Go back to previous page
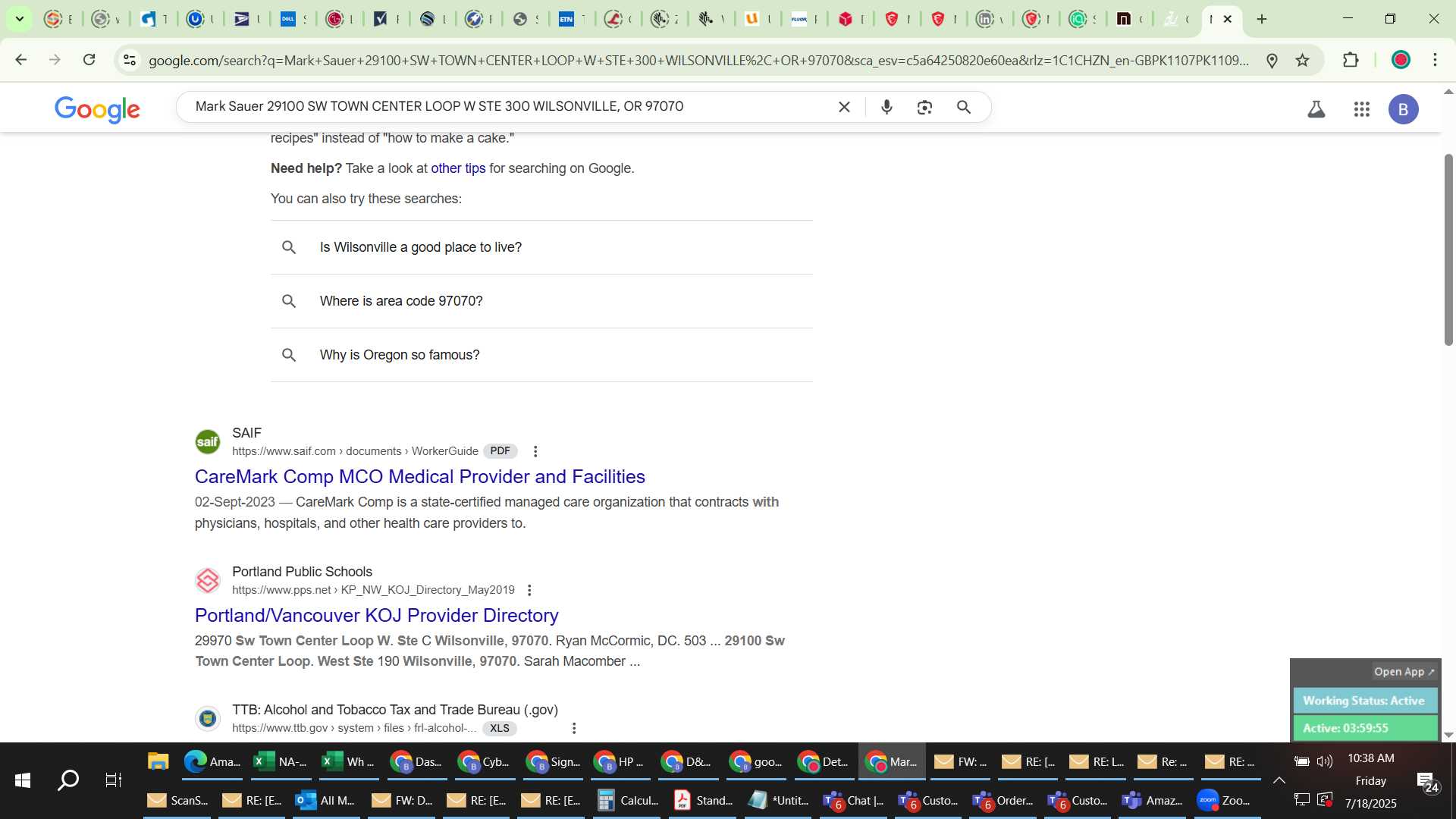Viewport: 1456px width, 819px height. coord(21,60)
